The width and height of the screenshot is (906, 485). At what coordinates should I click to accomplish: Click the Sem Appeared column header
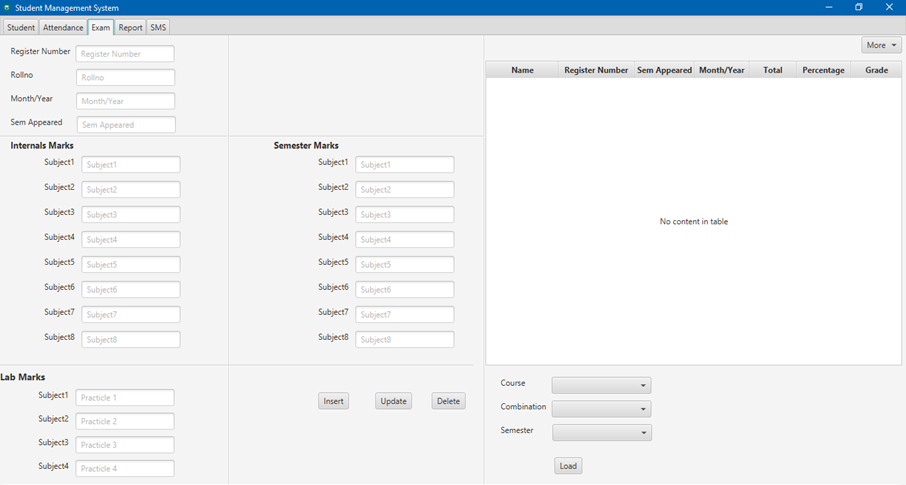pyautogui.click(x=664, y=70)
